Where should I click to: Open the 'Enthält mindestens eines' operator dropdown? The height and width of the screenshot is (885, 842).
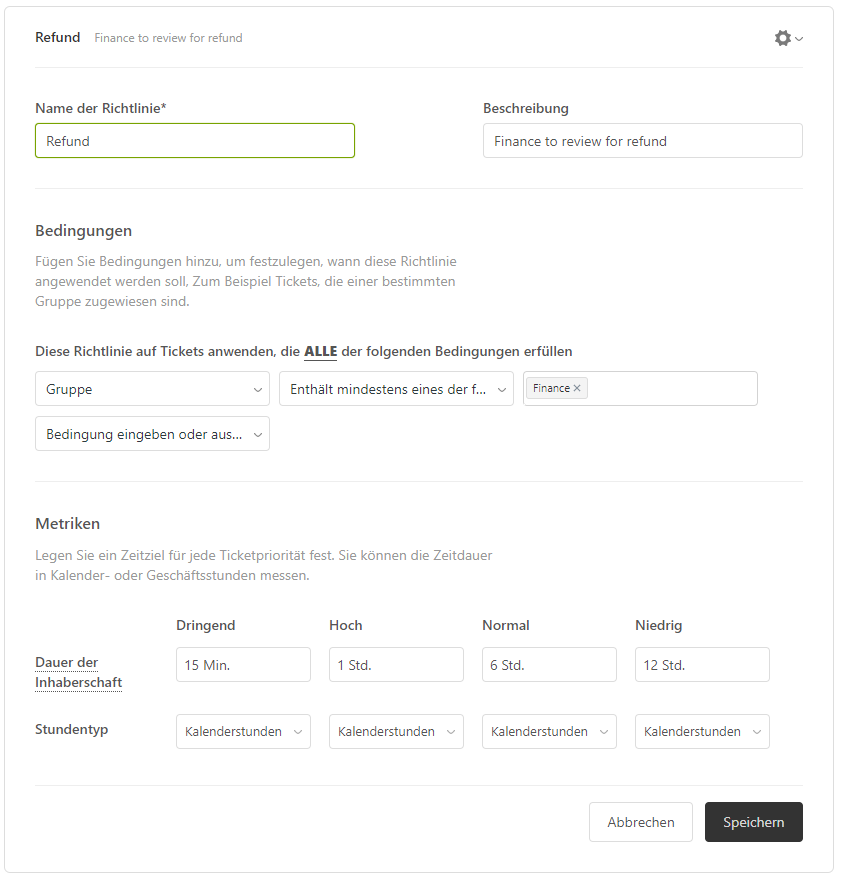(396, 389)
